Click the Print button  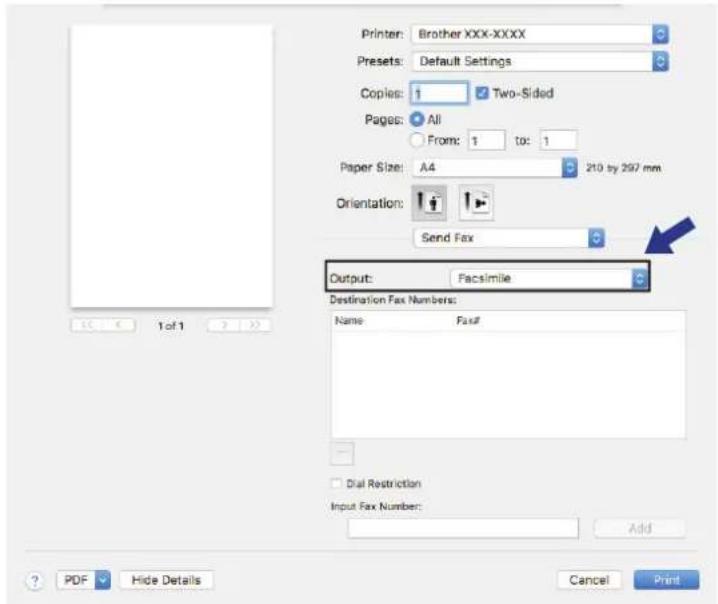coord(666,580)
